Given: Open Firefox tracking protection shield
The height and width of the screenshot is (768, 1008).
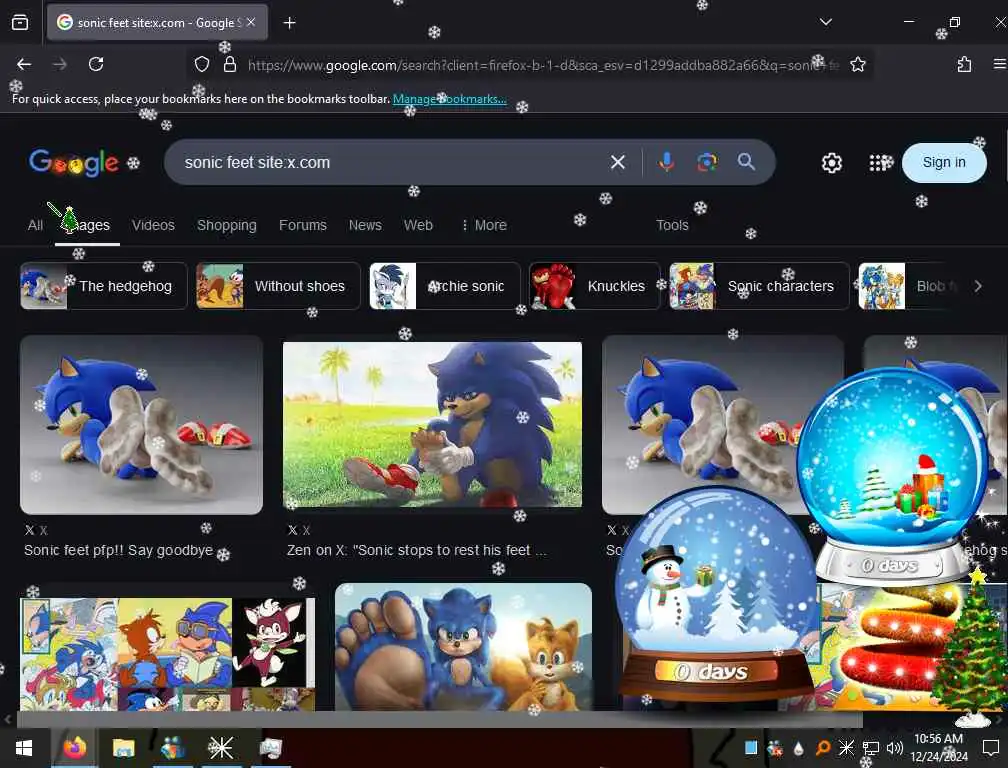Looking at the screenshot, I should click(202, 64).
